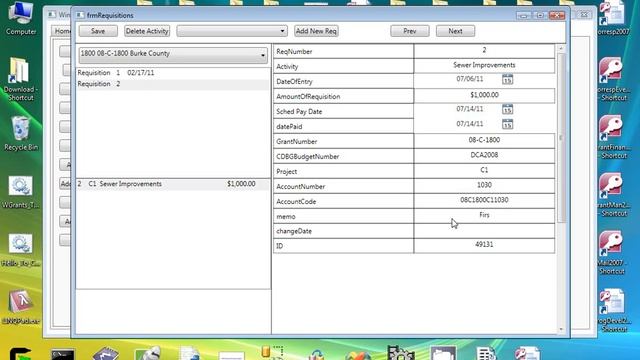The image size is (640, 360).
Task: Click the DateOfEntry date 07/06/11
Action: click(x=470, y=79)
